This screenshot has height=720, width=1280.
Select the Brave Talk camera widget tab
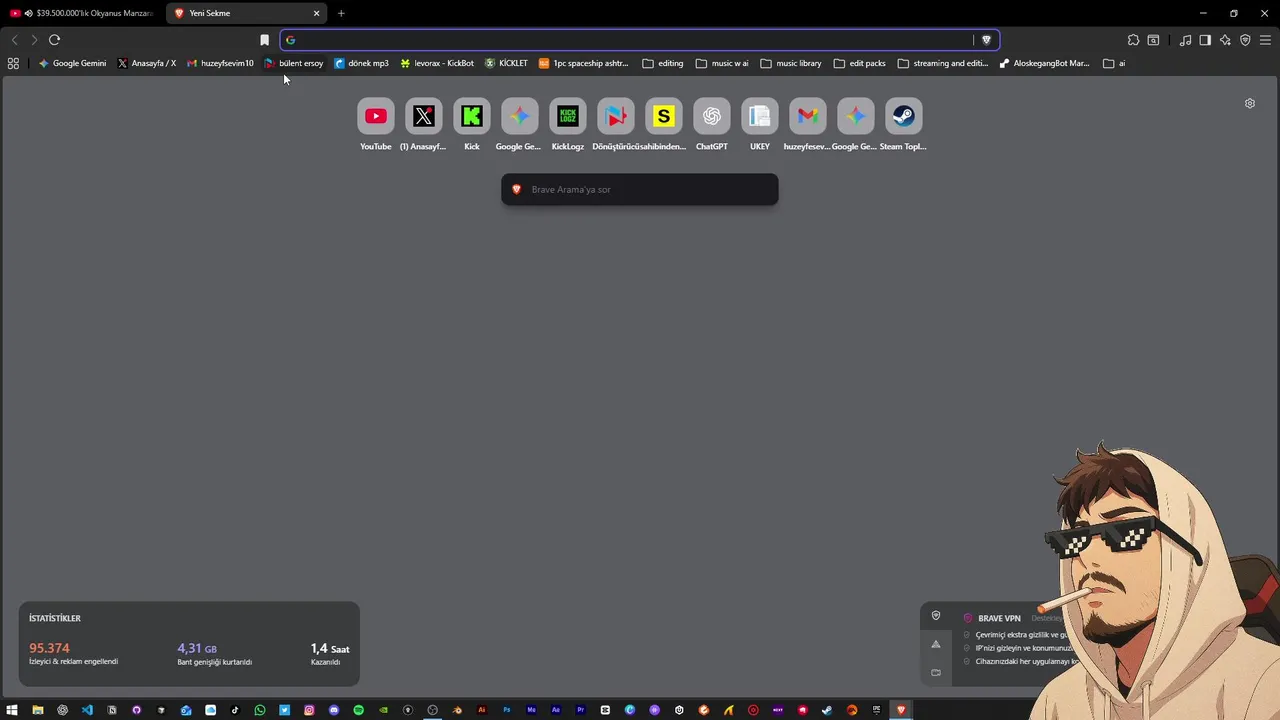[936, 672]
